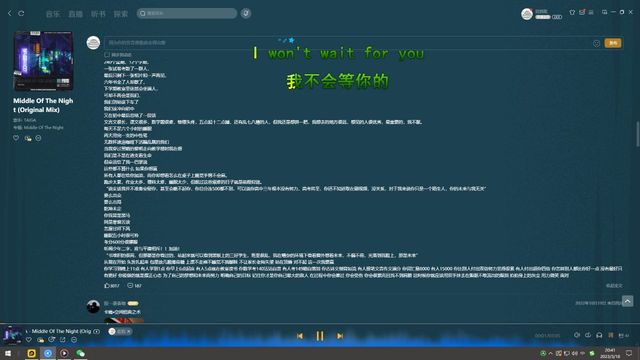Go to the previous track
The height and width of the screenshot is (360, 640).
coord(300,336)
